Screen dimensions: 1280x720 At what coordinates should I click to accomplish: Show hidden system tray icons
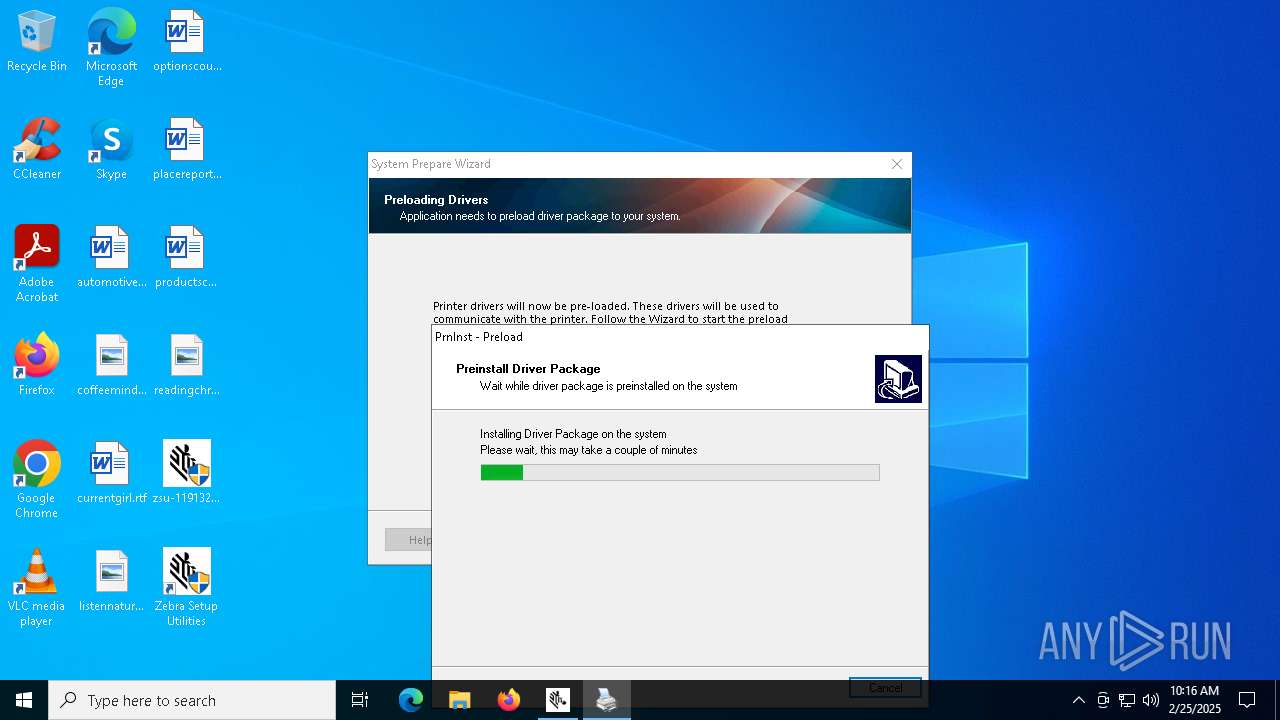click(x=1078, y=700)
